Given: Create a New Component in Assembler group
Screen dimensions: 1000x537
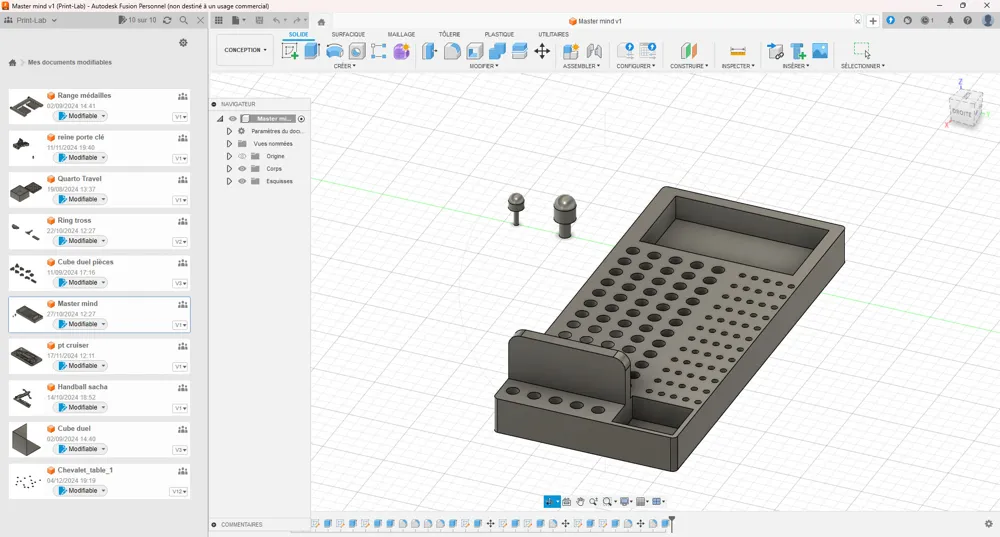Looking at the screenshot, I should coord(571,51).
